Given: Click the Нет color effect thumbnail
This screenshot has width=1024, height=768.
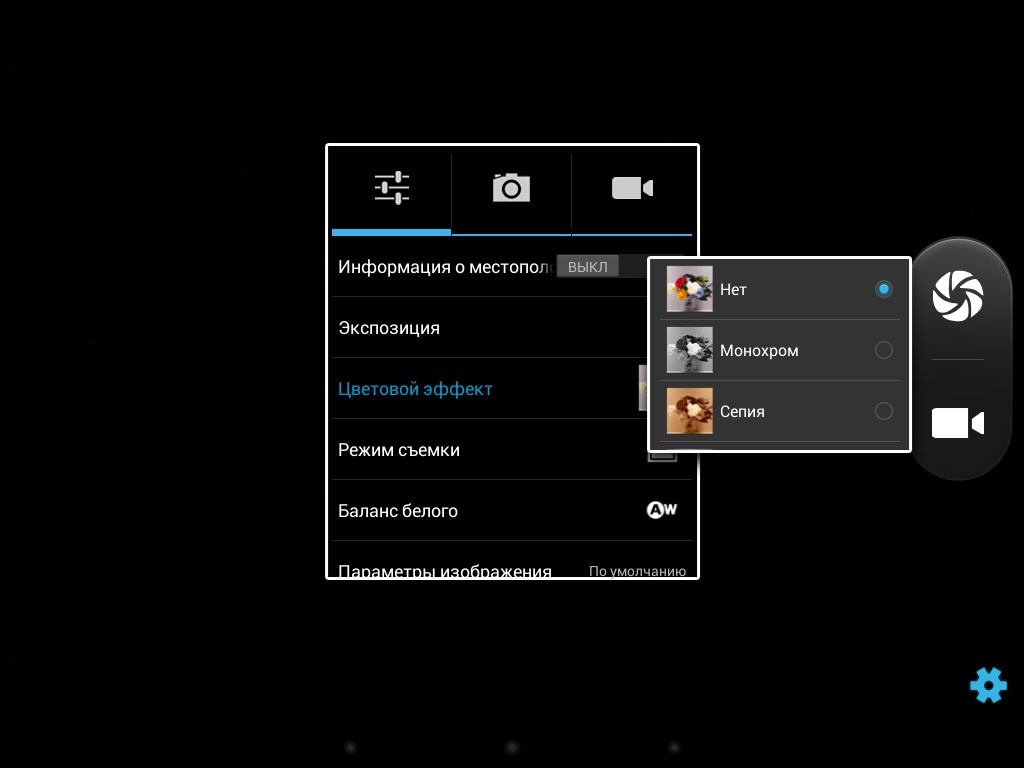Looking at the screenshot, I should [x=690, y=289].
